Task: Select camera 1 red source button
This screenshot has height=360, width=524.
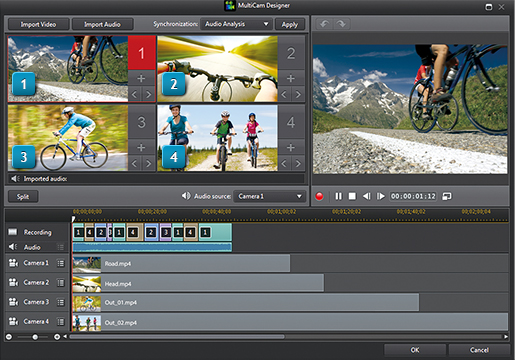Action: 142,53
